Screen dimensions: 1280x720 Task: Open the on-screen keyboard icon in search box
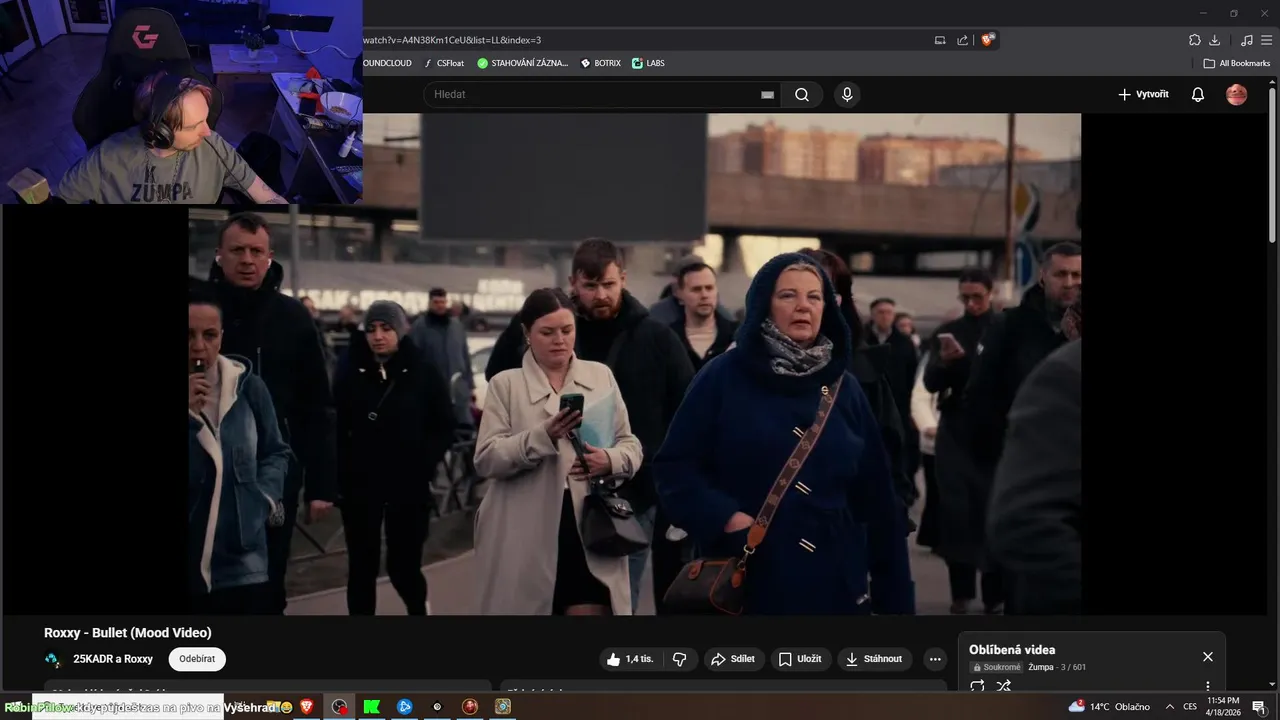point(767,95)
